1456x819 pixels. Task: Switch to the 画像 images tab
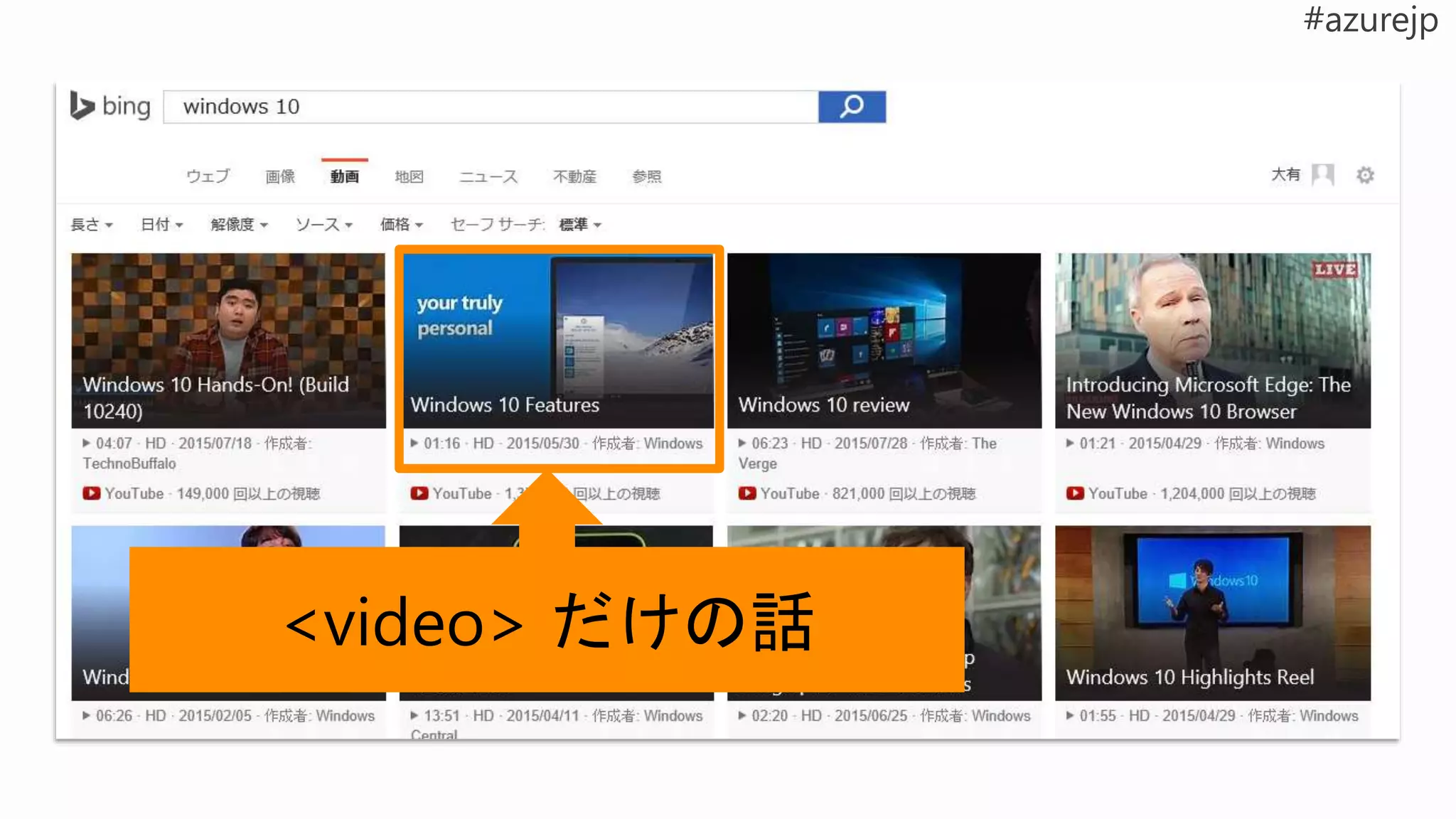280,176
